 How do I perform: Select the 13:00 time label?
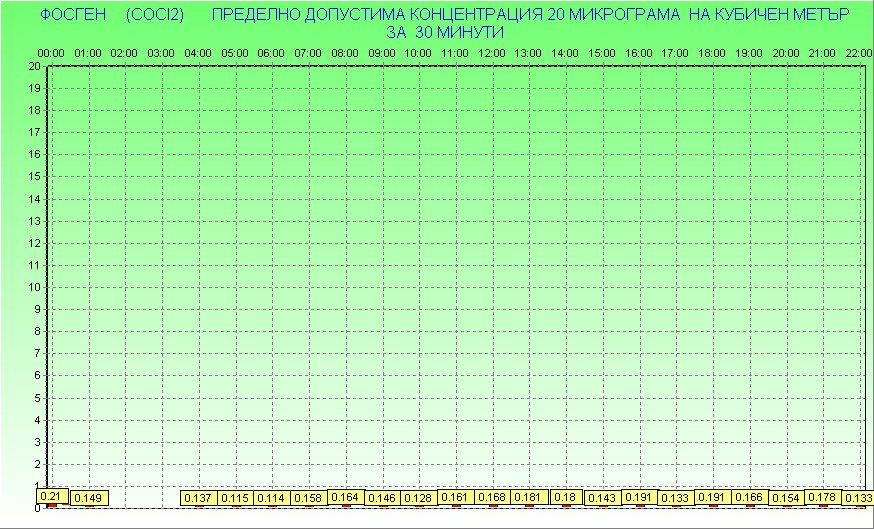click(528, 53)
